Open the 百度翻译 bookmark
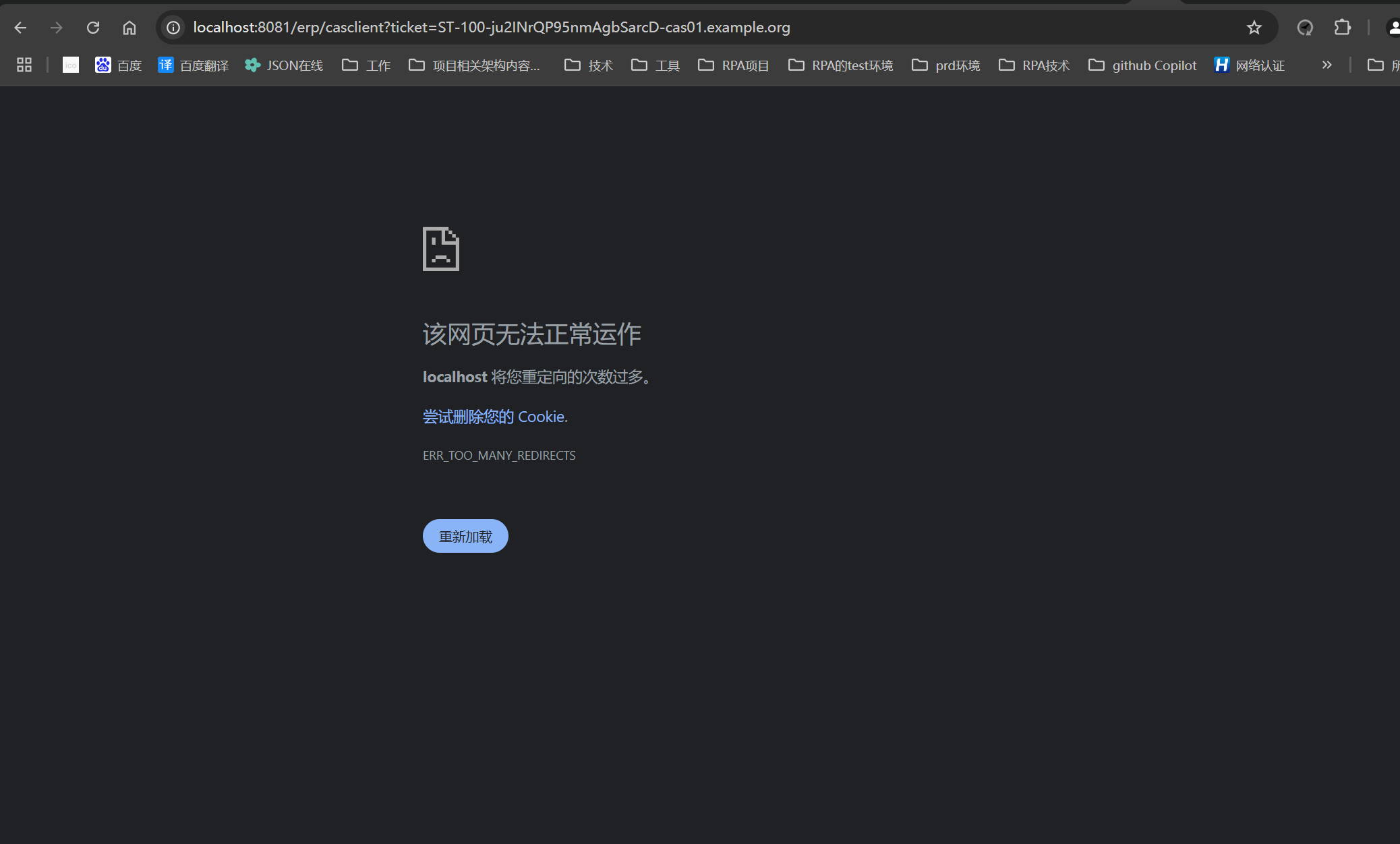Viewport: 1400px width, 844px height. (194, 65)
